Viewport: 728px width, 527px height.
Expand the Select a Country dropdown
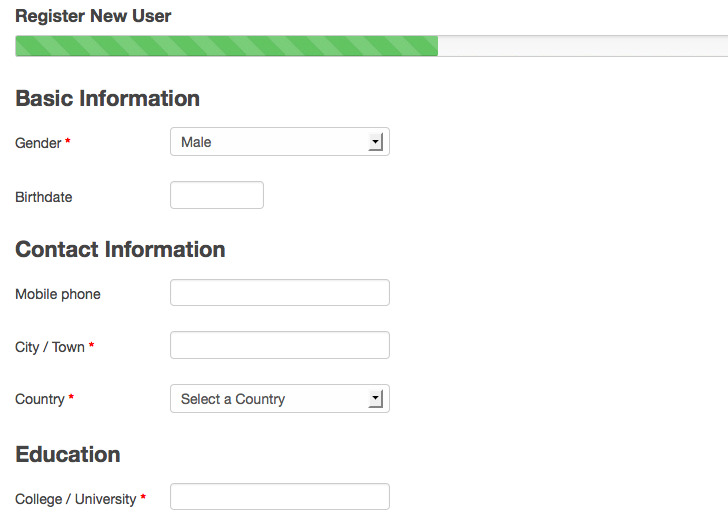(280, 398)
